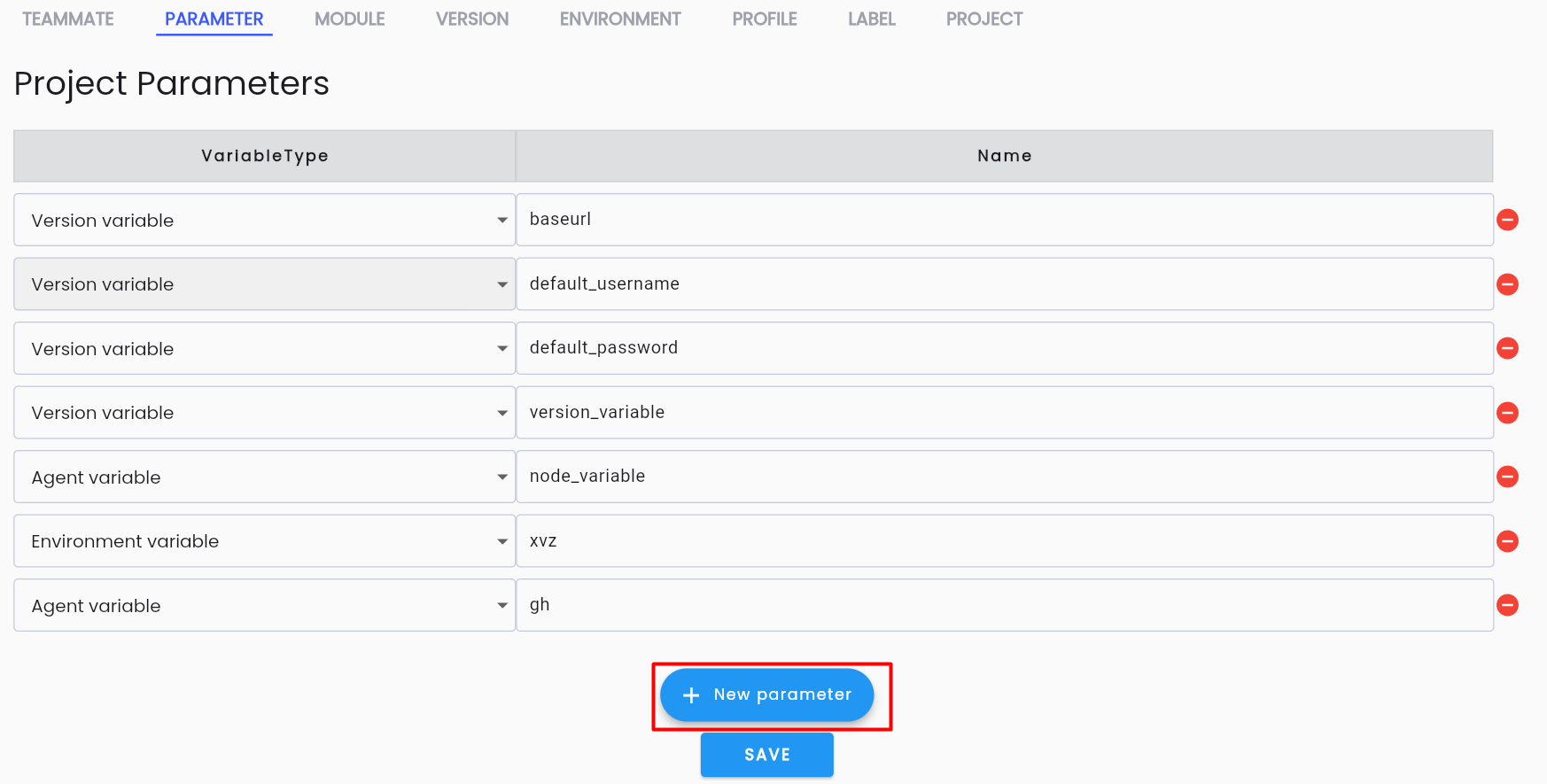
Task: Edit the default_username name field
Action: tap(1005, 283)
